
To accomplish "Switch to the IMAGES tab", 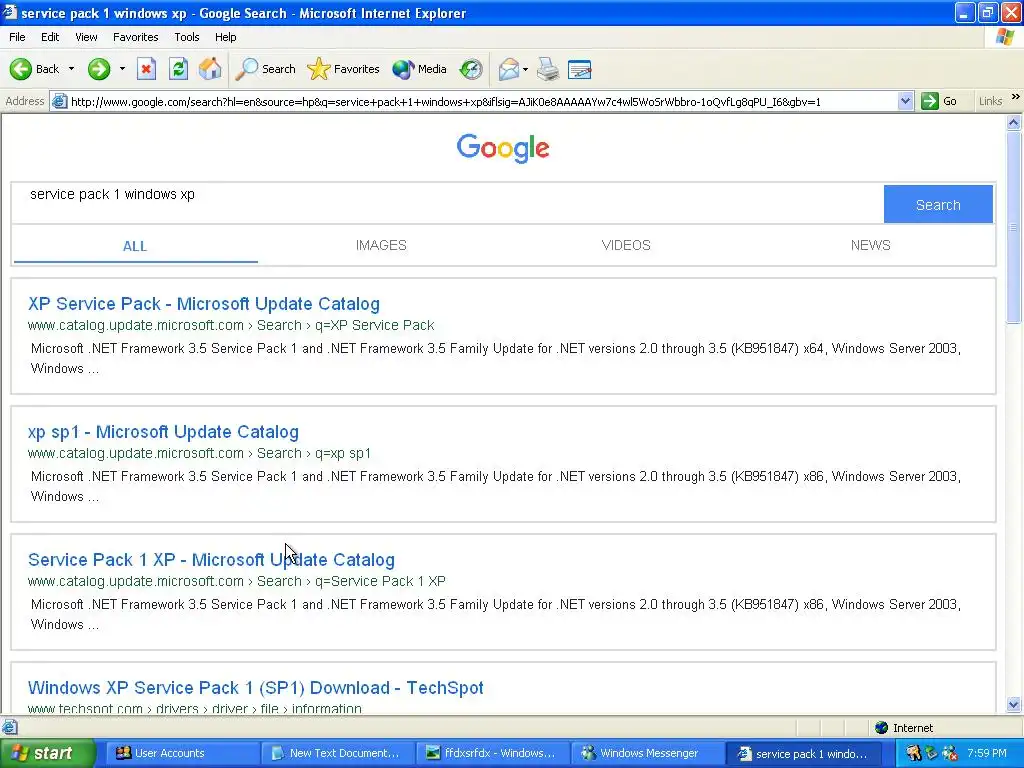I will [x=381, y=246].
